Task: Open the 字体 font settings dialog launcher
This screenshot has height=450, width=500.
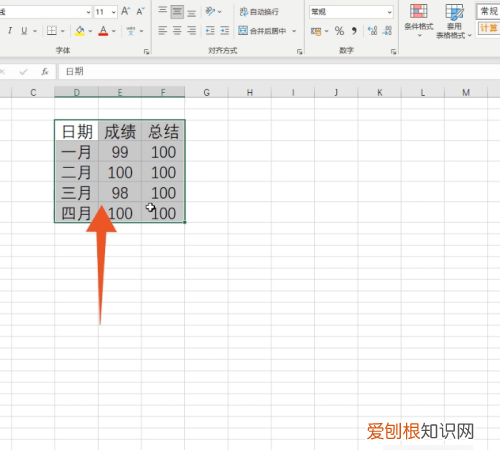Action: (x=146, y=51)
